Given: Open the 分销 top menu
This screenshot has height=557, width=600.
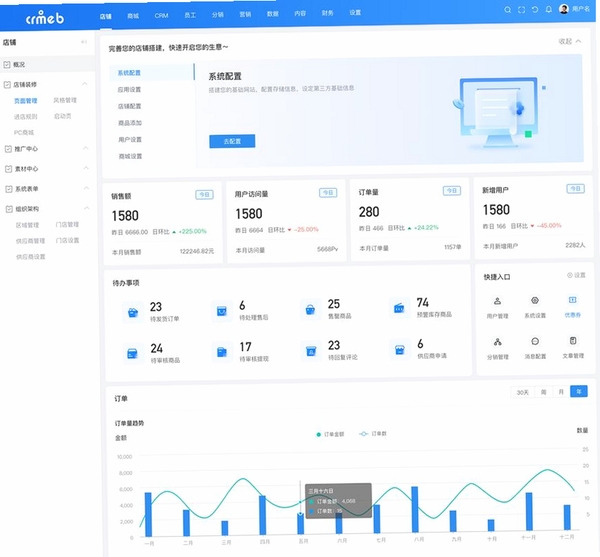Looking at the screenshot, I should (x=218, y=15).
